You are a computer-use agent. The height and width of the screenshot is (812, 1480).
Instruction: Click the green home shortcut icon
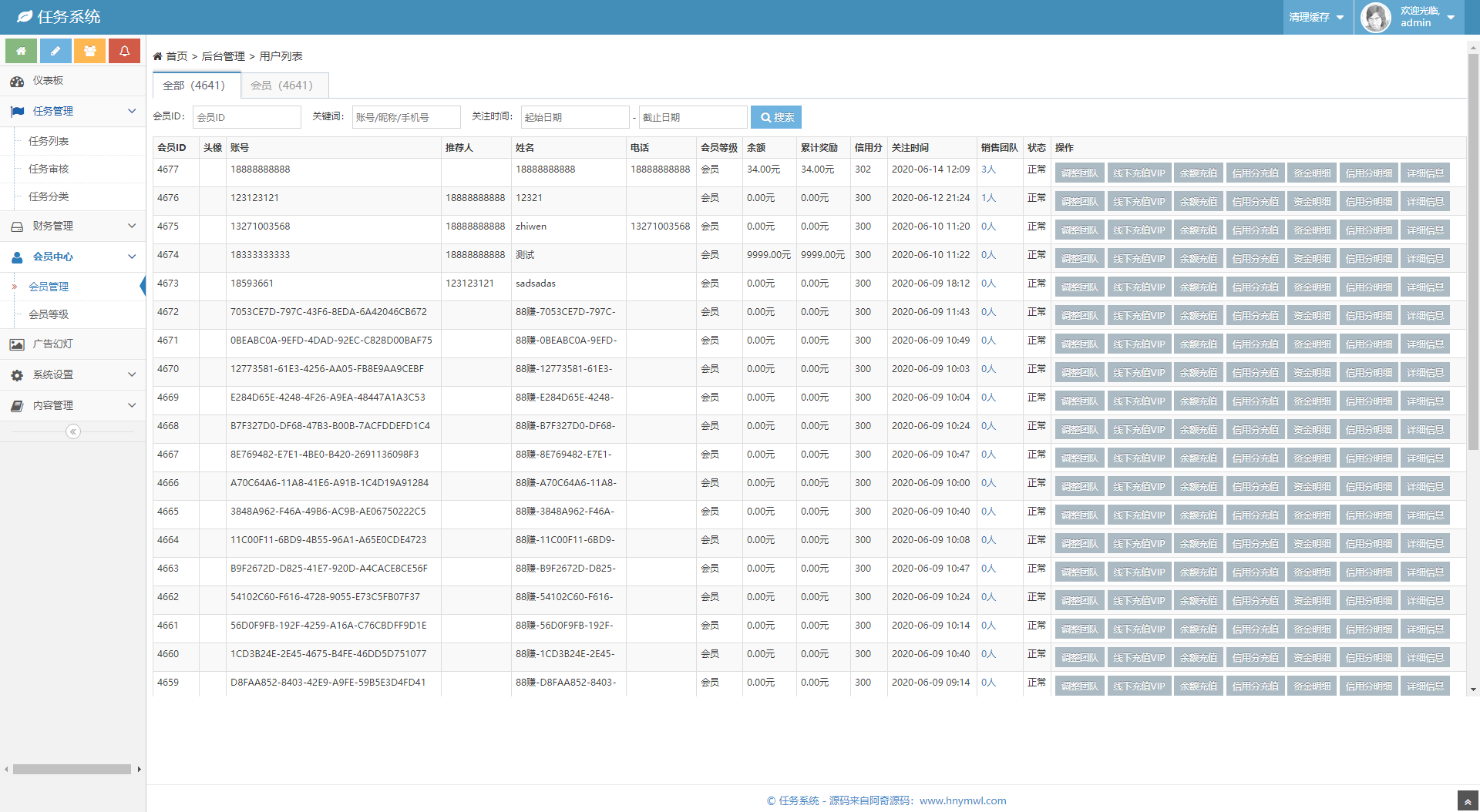pos(22,51)
